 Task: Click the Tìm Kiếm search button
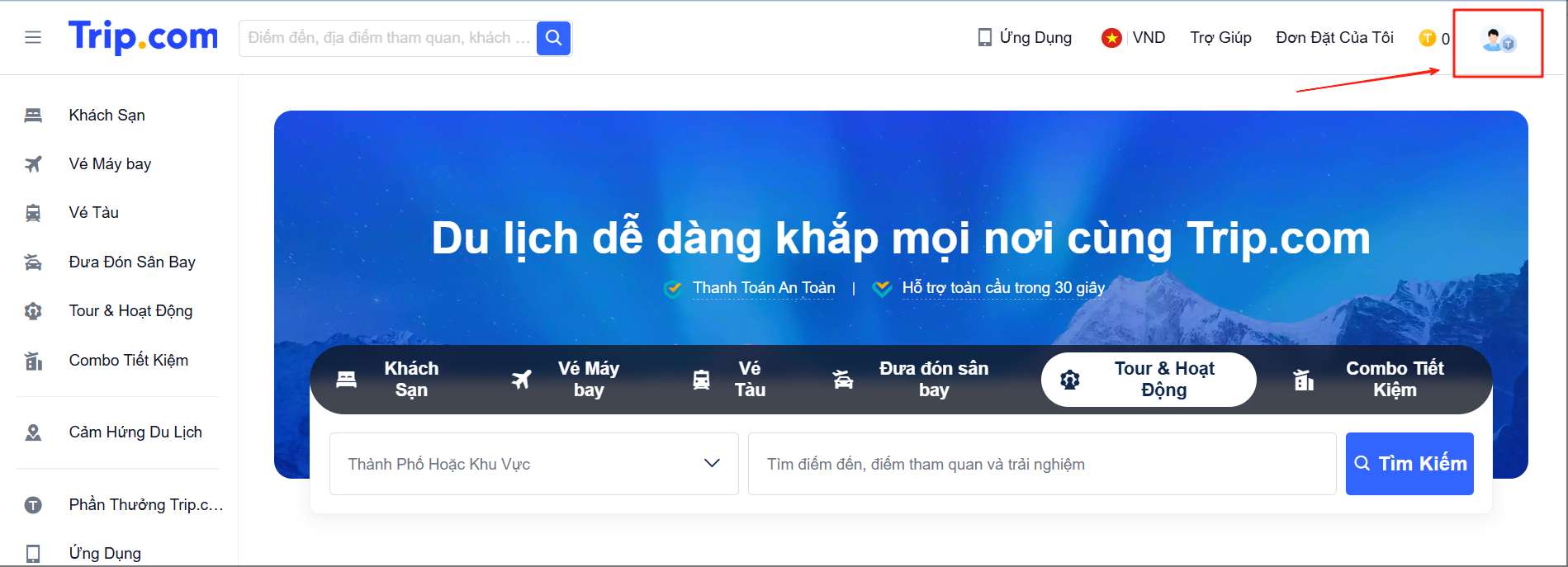click(1409, 464)
